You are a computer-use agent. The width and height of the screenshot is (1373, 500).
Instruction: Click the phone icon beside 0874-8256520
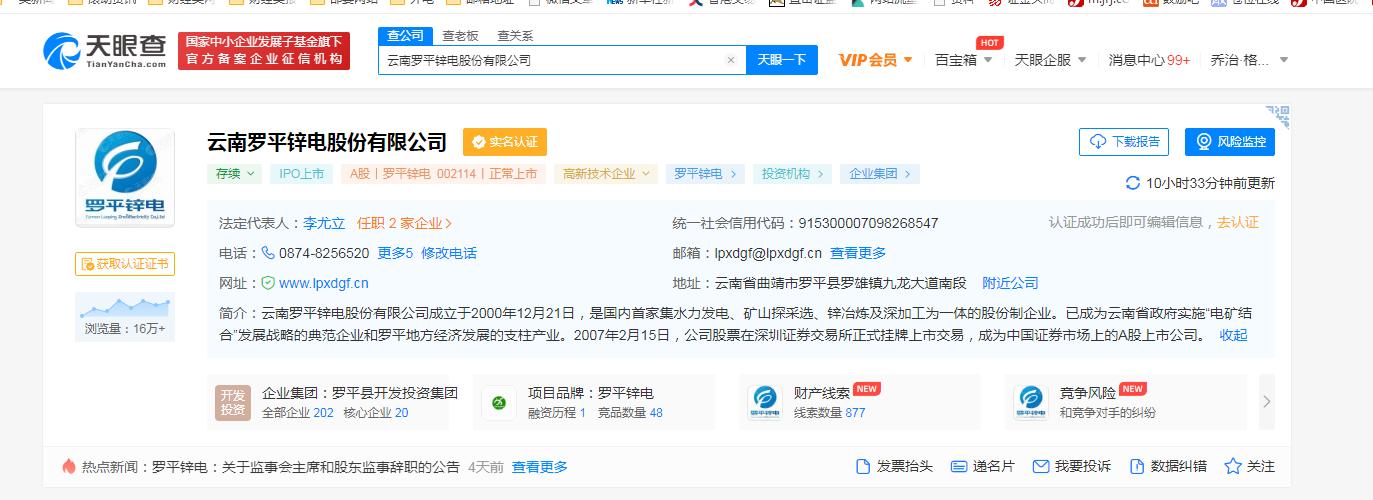pos(268,253)
